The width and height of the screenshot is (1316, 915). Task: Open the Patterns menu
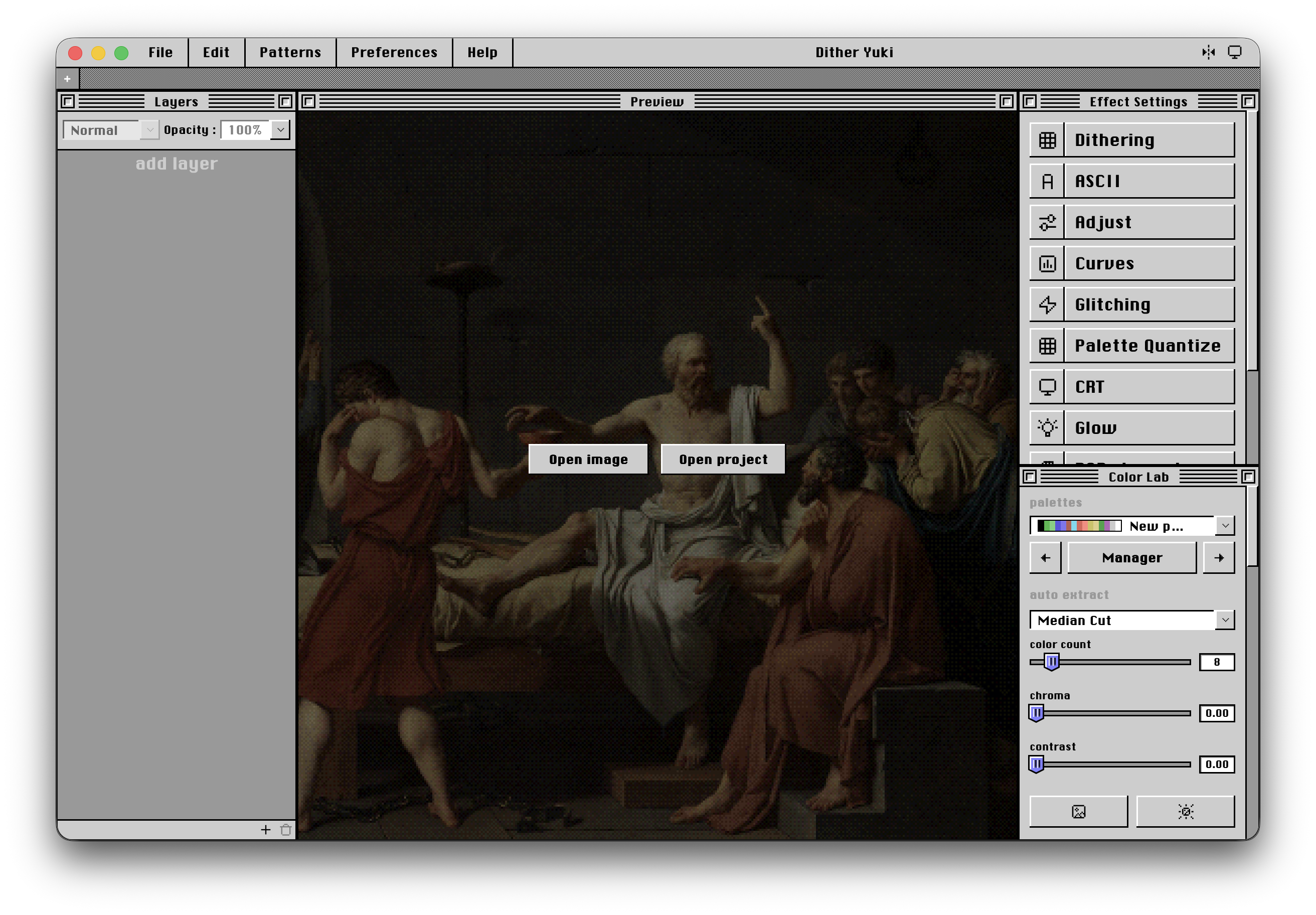(290, 52)
